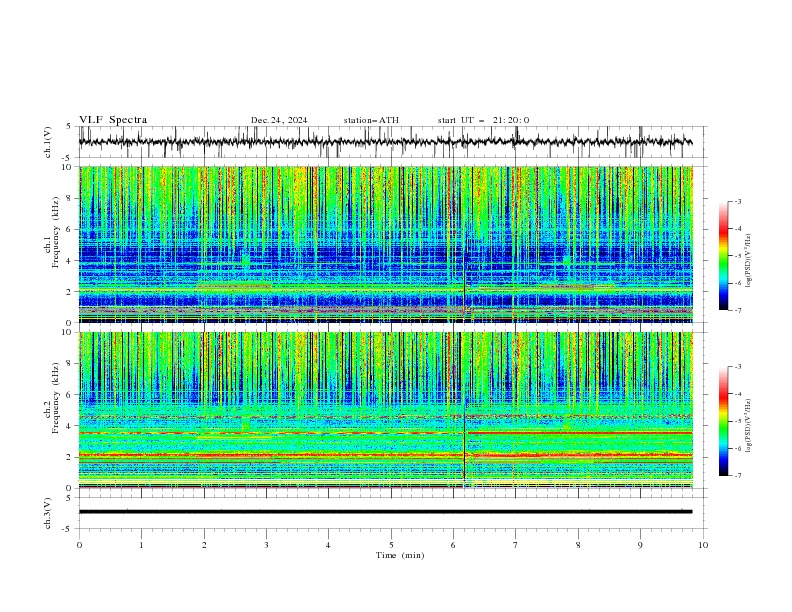Click the time axis tick label '10'
This screenshot has height=612, width=792.
click(703, 545)
